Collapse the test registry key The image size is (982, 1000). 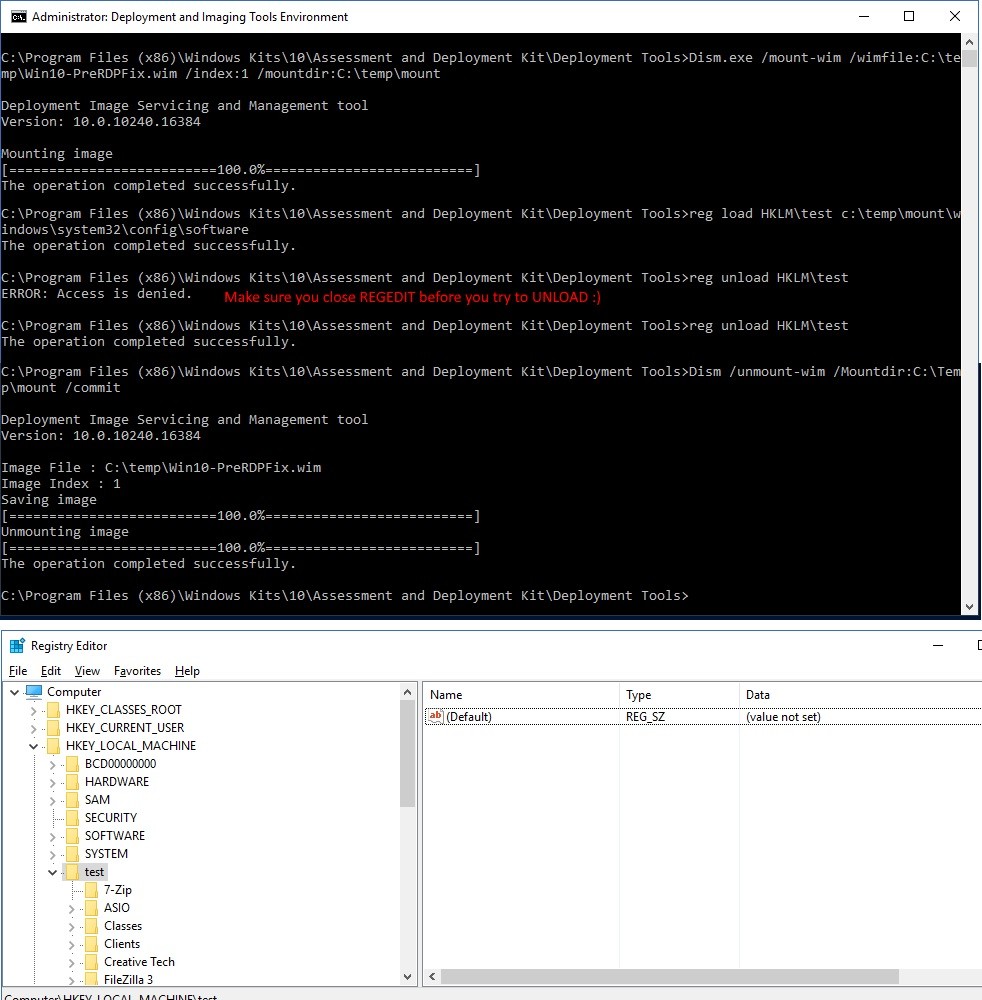tap(53, 872)
